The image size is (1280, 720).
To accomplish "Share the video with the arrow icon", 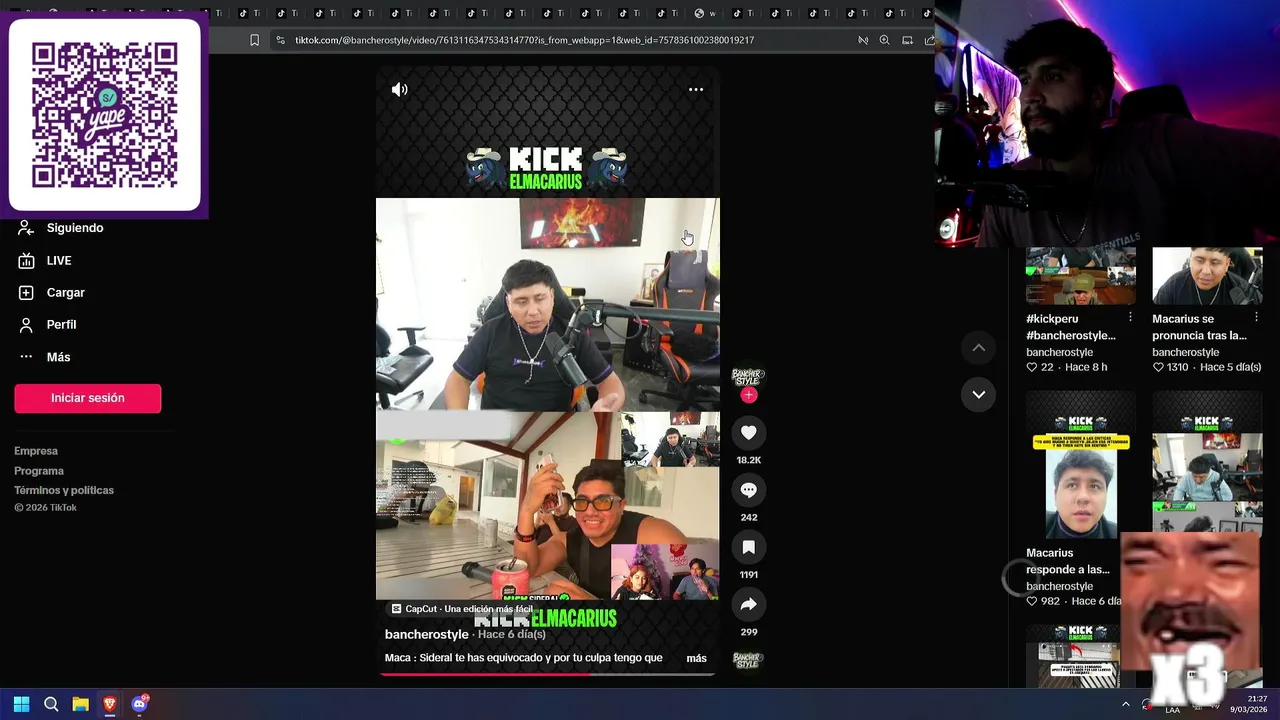I will 748,604.
